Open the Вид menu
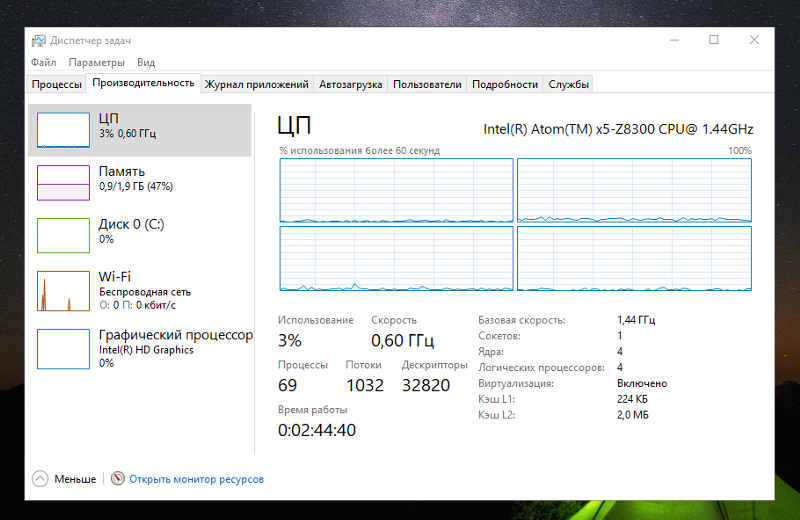 tap(146, 62)
